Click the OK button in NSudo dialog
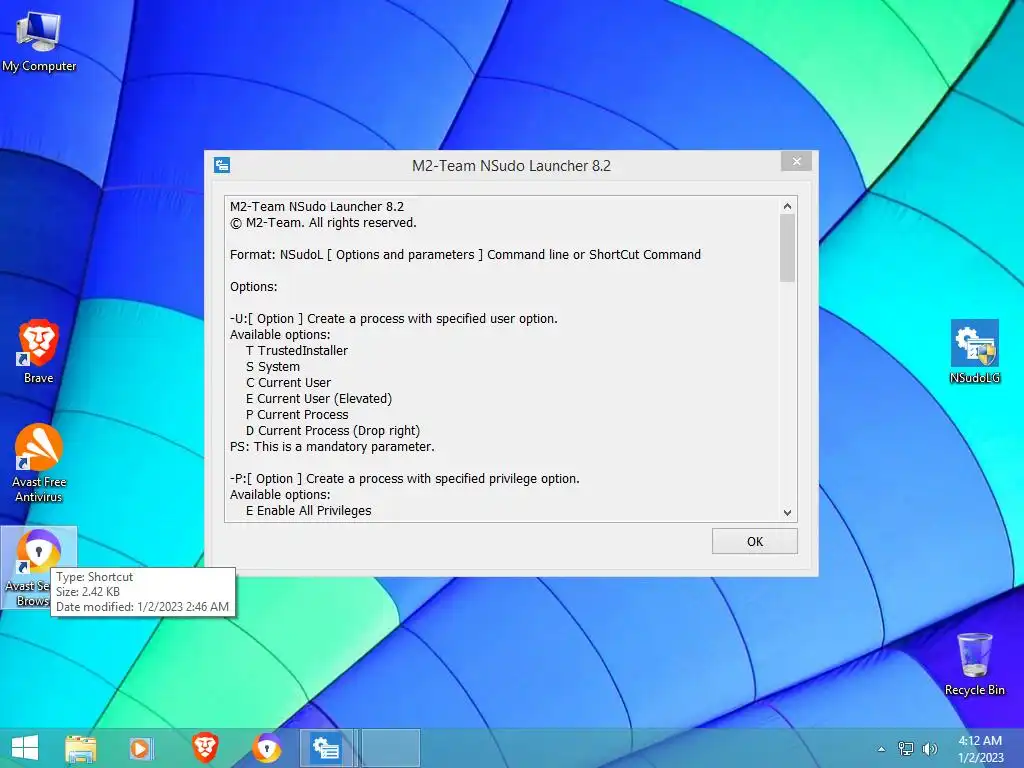The image size is (1024, 768). pyautogui.click(x=754, y=541)
